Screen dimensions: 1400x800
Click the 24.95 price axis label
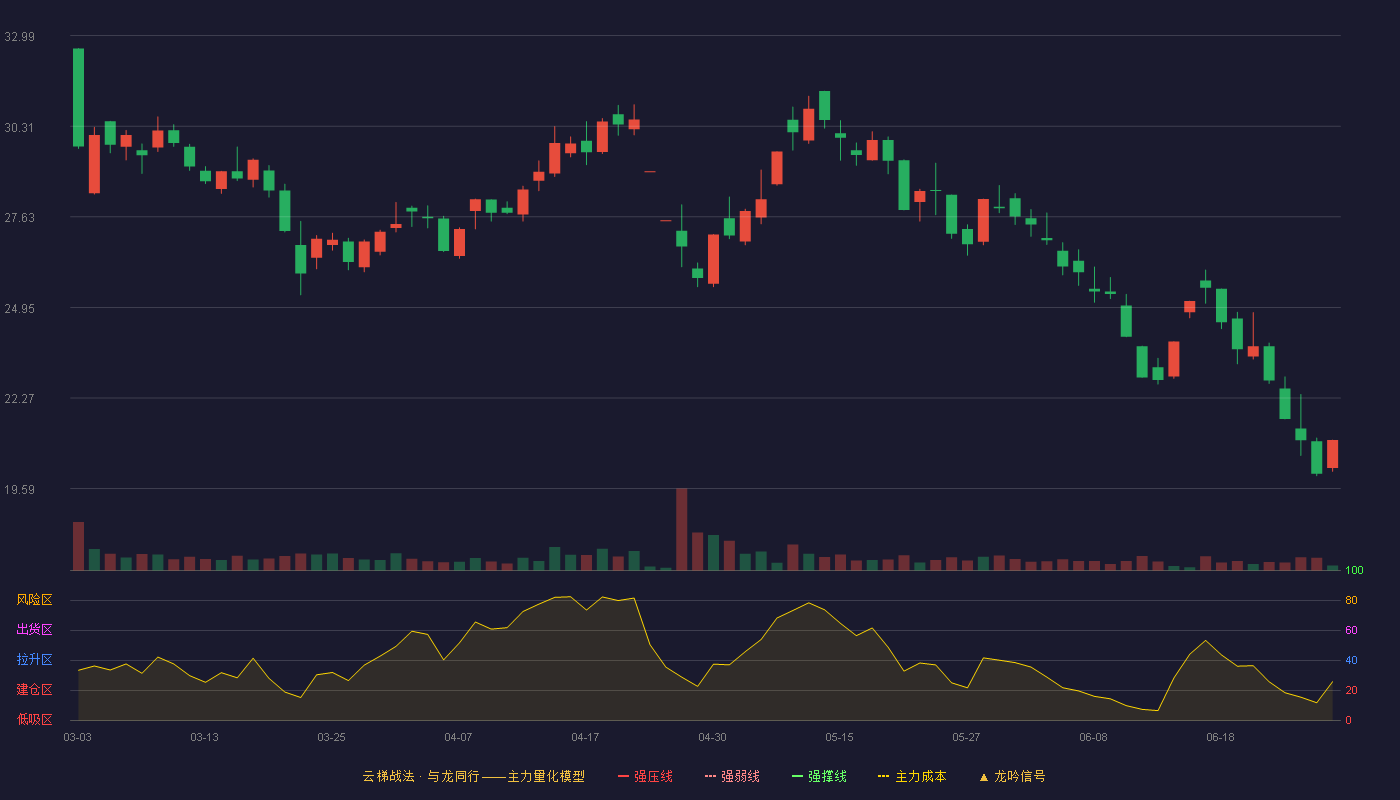pyautogui.click(x=19, y=308)
